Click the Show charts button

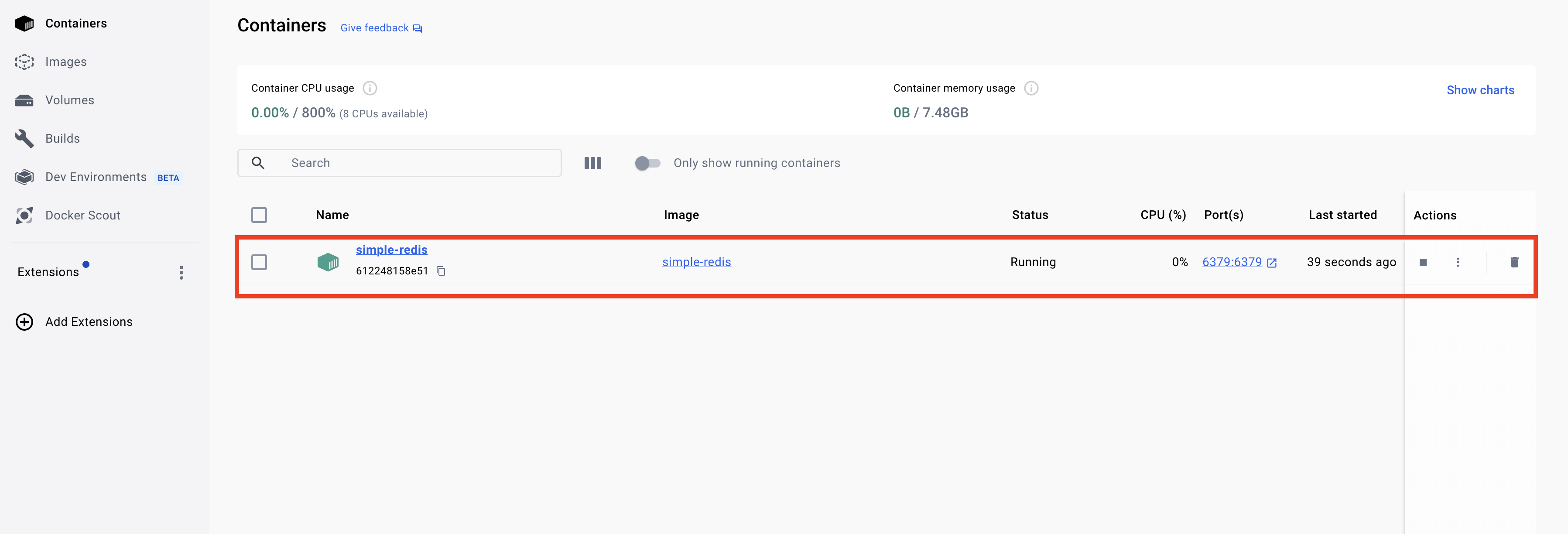(x=1480, y=90)
